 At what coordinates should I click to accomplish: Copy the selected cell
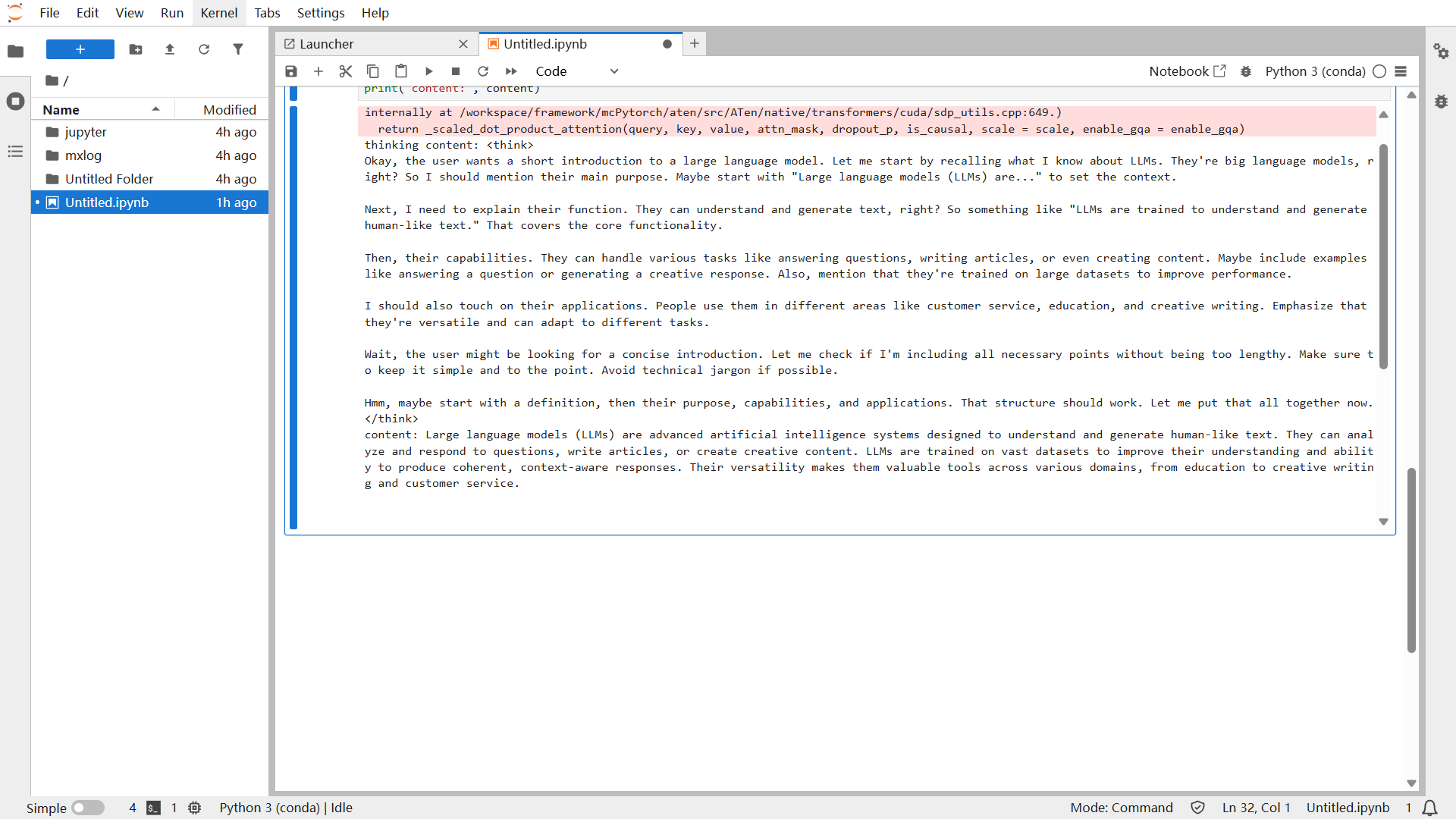(x=373, y=71)
